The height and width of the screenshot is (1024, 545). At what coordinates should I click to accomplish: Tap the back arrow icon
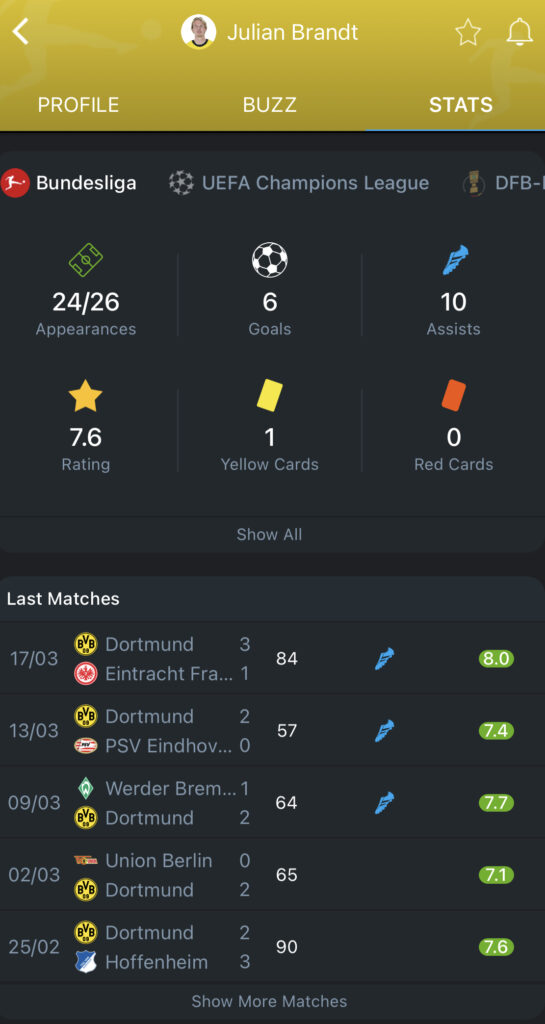coord(21,31)
